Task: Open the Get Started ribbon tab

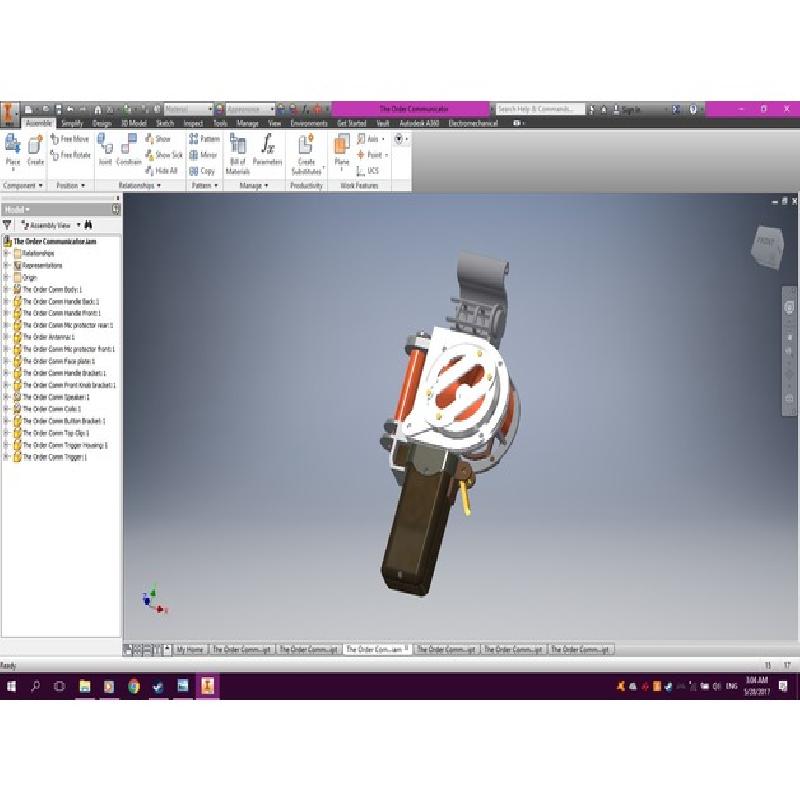Action: [352, 123]
